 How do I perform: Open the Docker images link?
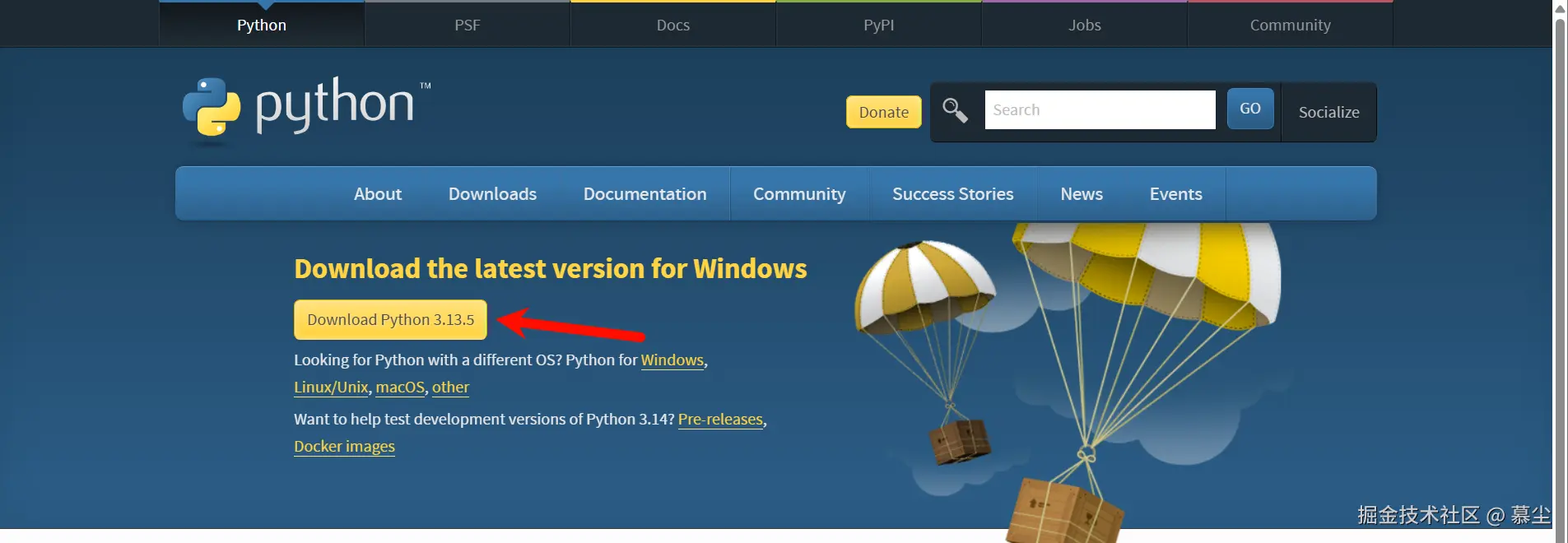(x=344, y=447)
